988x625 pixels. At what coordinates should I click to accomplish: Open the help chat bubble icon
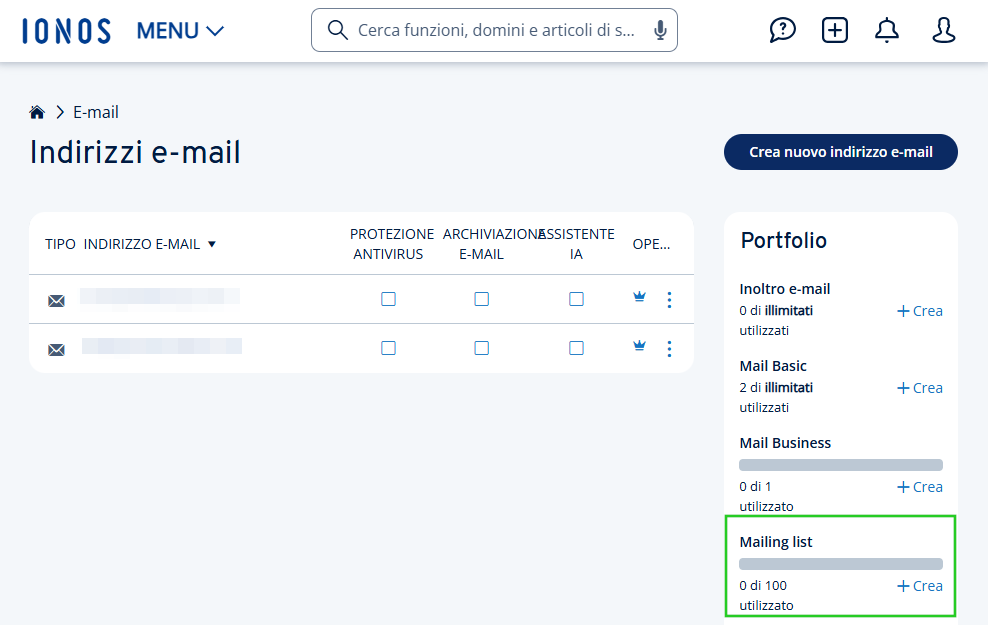point(783,30)
